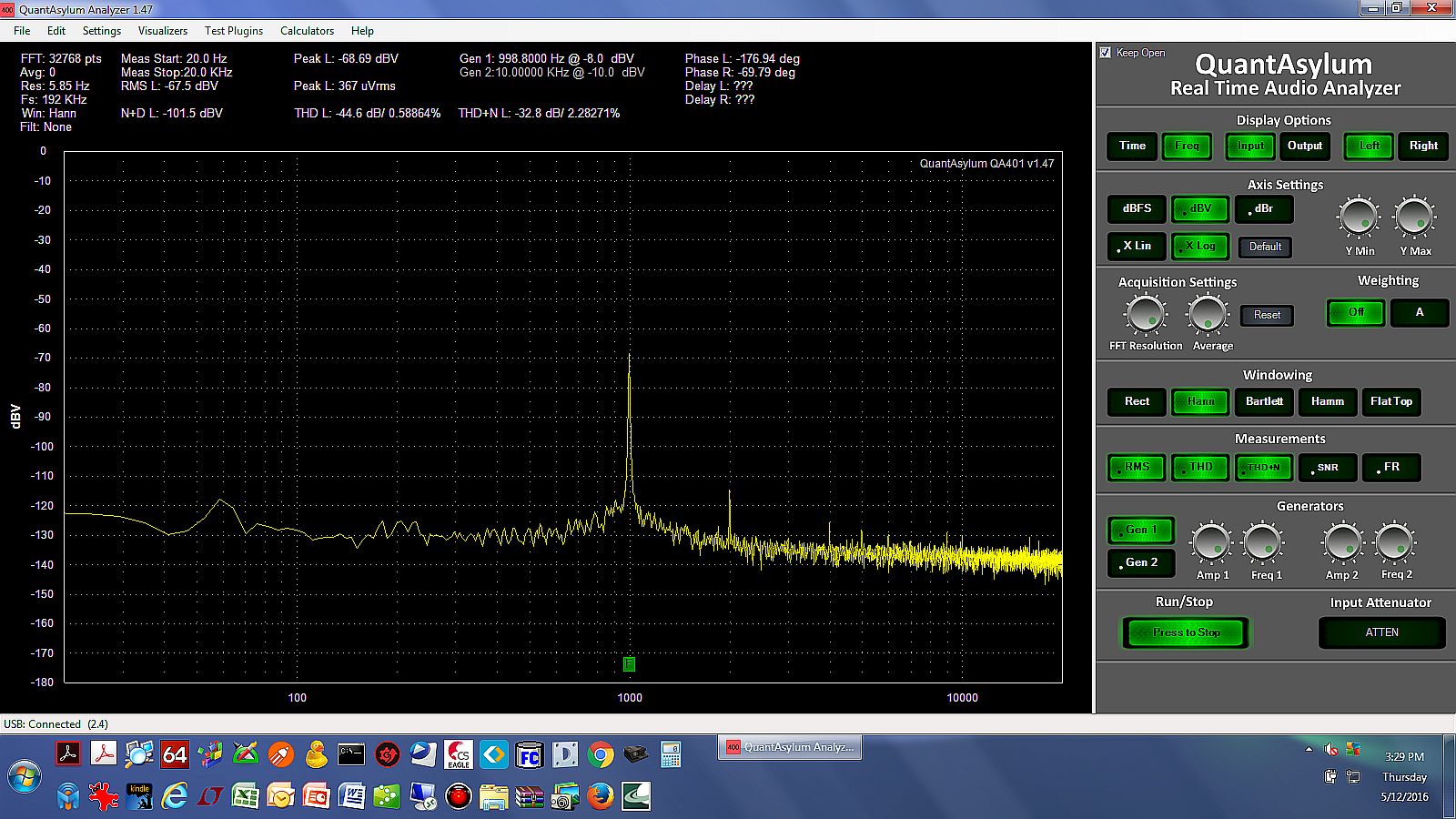Select Hamm window function
The height and width of the screenshot is (819, 1456).
pos(1328,401)
